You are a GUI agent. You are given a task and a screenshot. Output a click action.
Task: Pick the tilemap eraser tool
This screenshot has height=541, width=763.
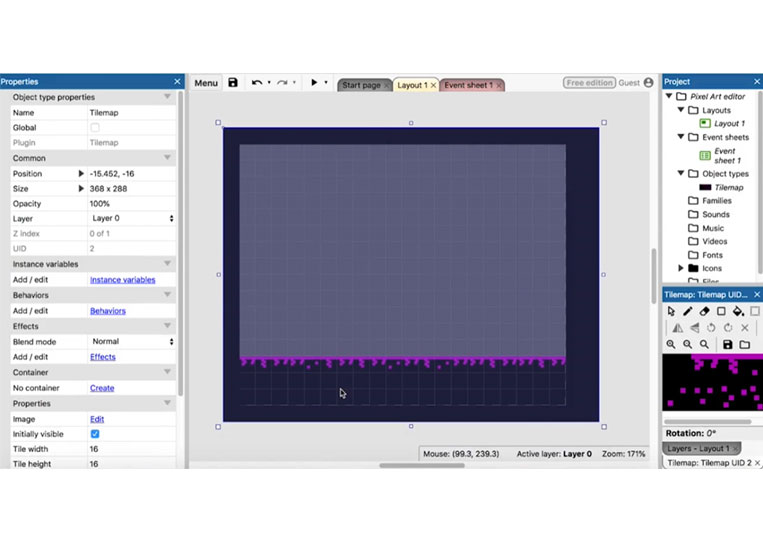coord(704,311)
